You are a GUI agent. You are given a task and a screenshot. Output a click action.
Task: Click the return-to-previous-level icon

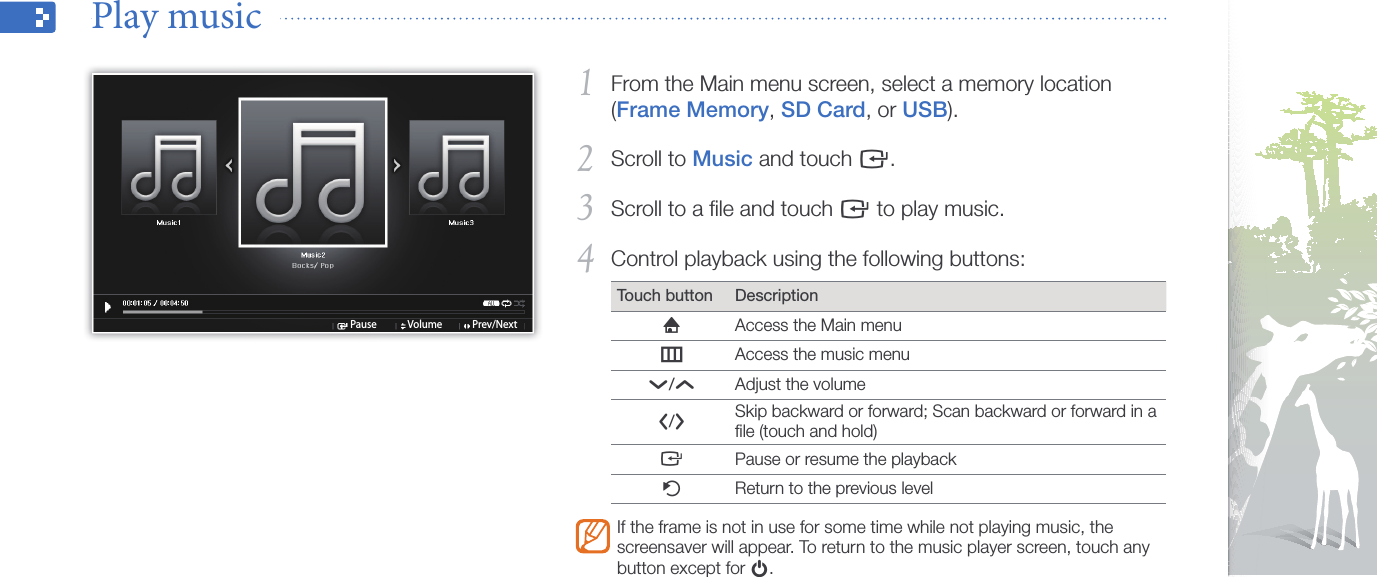click(671, 489)
